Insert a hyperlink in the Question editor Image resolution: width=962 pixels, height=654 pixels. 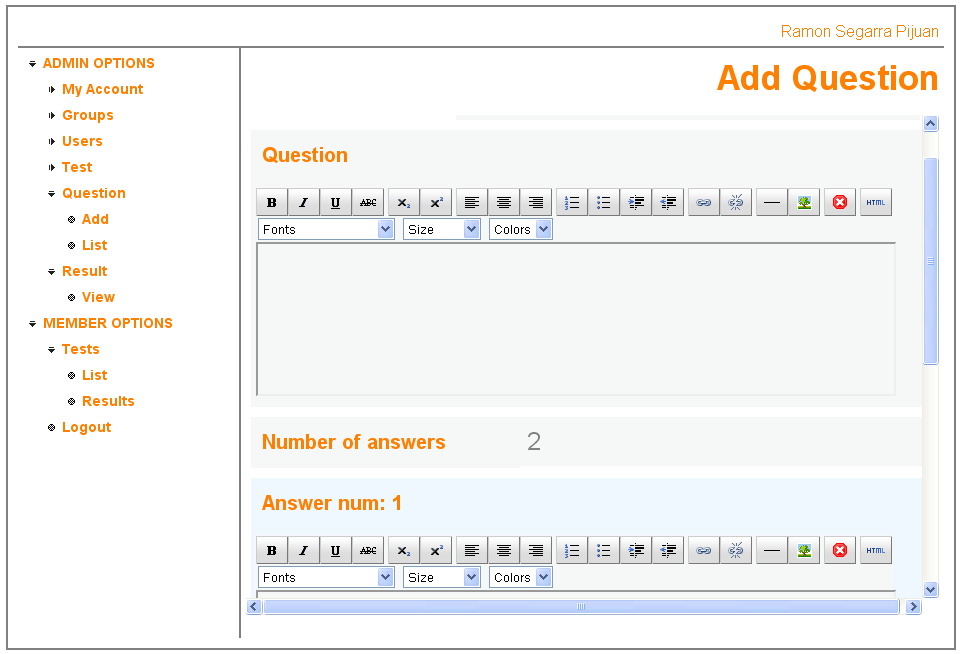point(703,201)
